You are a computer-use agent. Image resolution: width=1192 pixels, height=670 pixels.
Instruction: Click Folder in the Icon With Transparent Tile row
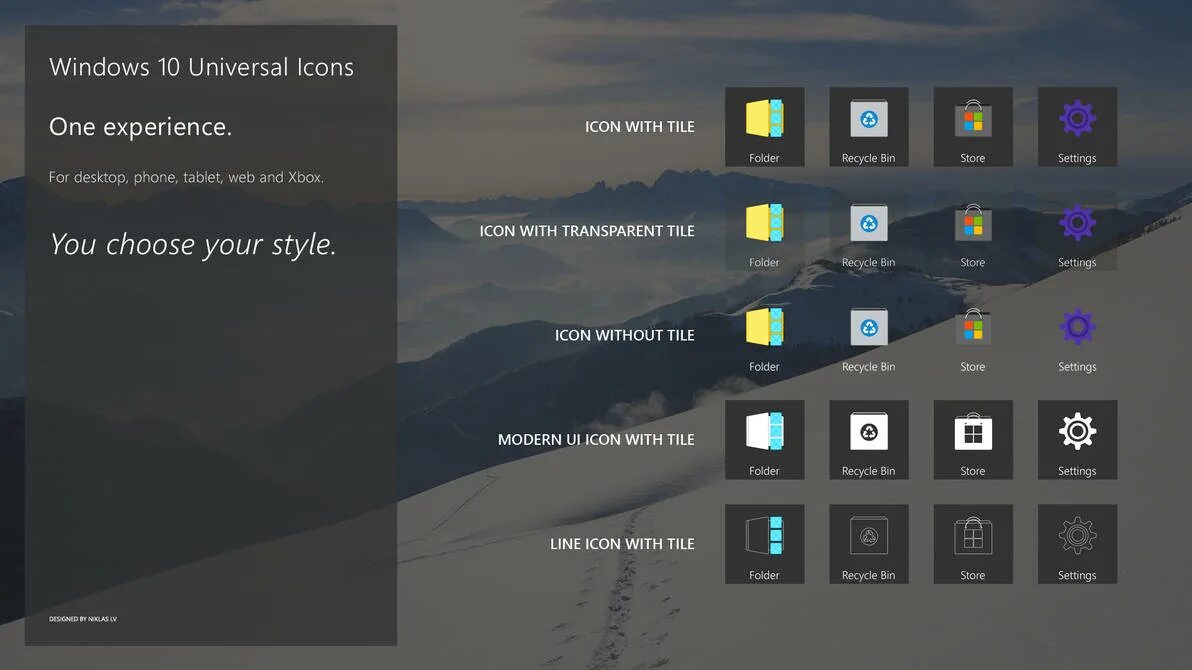pyautogui.click(x=764, y=230)
